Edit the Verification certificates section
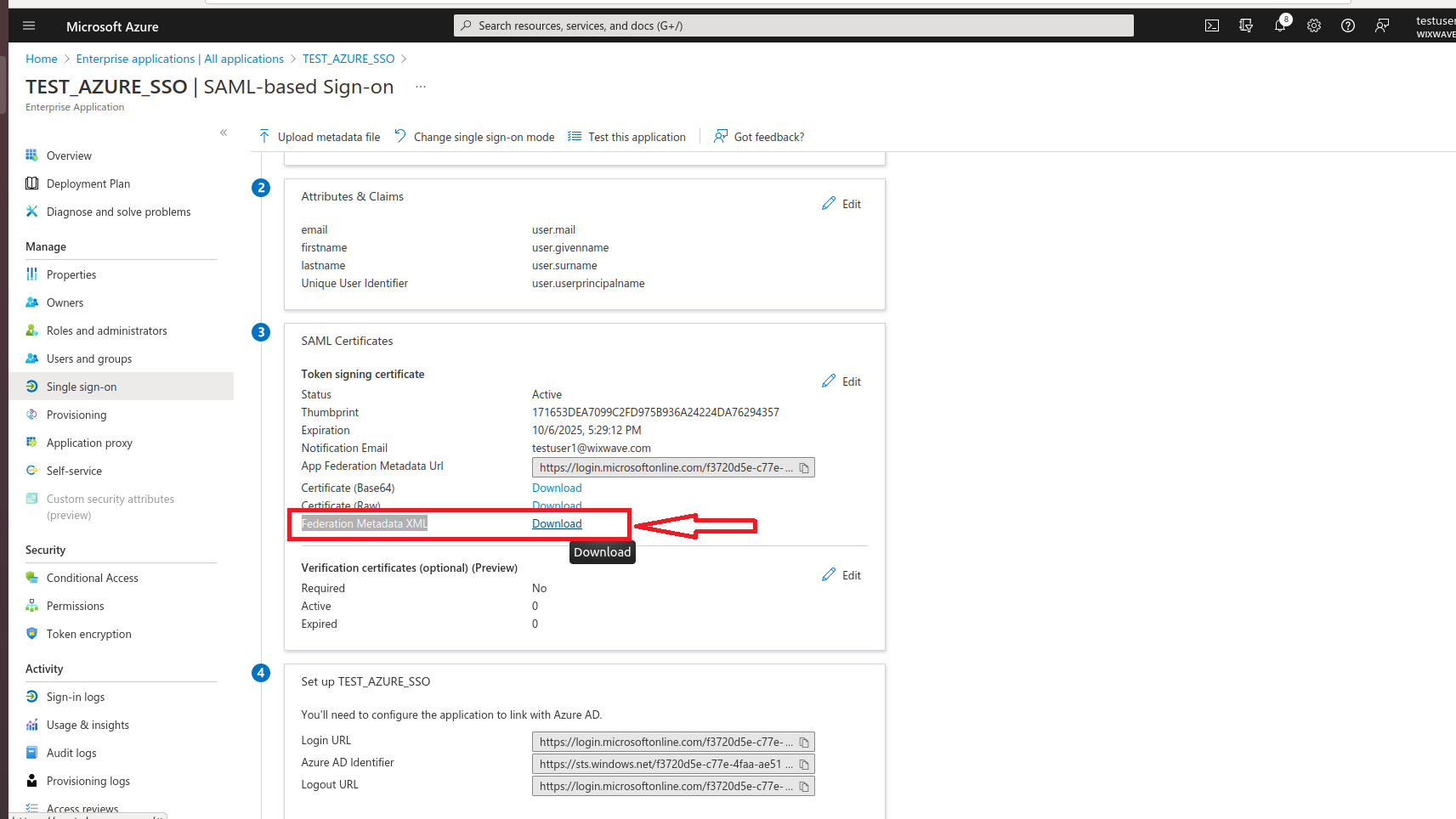 [x=841, y=575]
